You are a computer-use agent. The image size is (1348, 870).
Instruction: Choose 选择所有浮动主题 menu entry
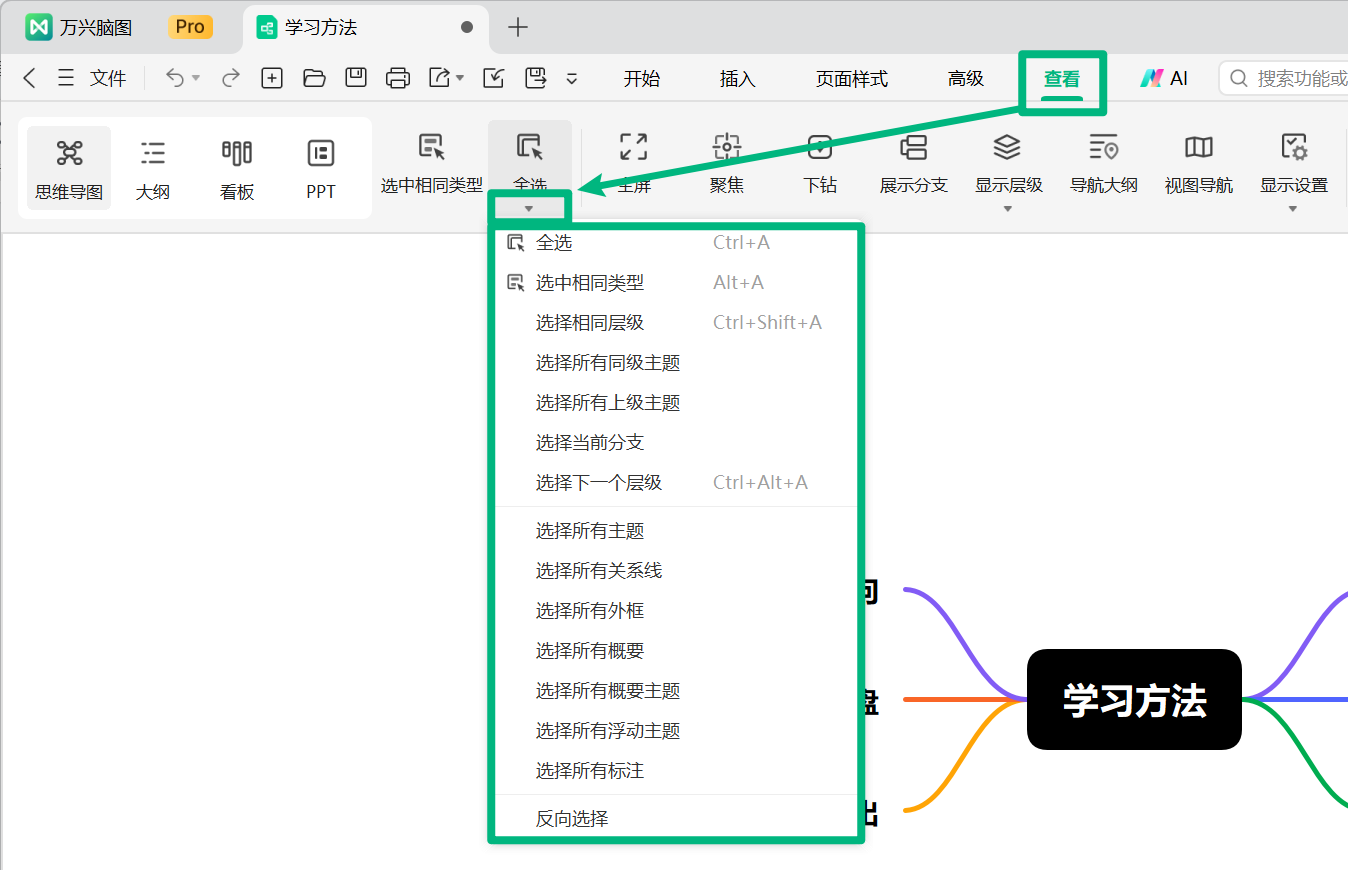[675, 731]
